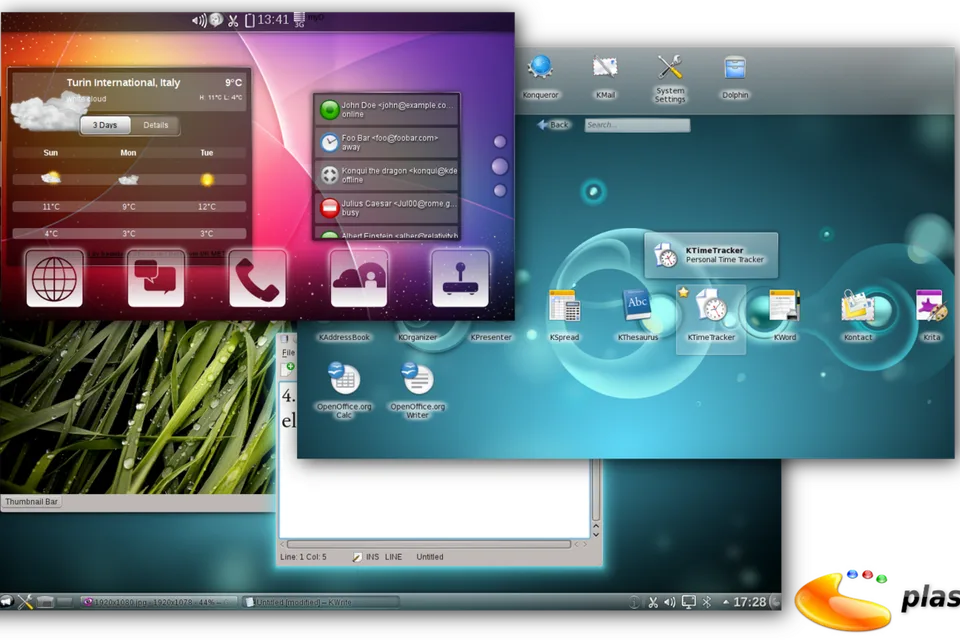Switch to 1920x1080.jpg taskbar entry
The width and height of the screenshot is (960, 640).
click(159, 602)
